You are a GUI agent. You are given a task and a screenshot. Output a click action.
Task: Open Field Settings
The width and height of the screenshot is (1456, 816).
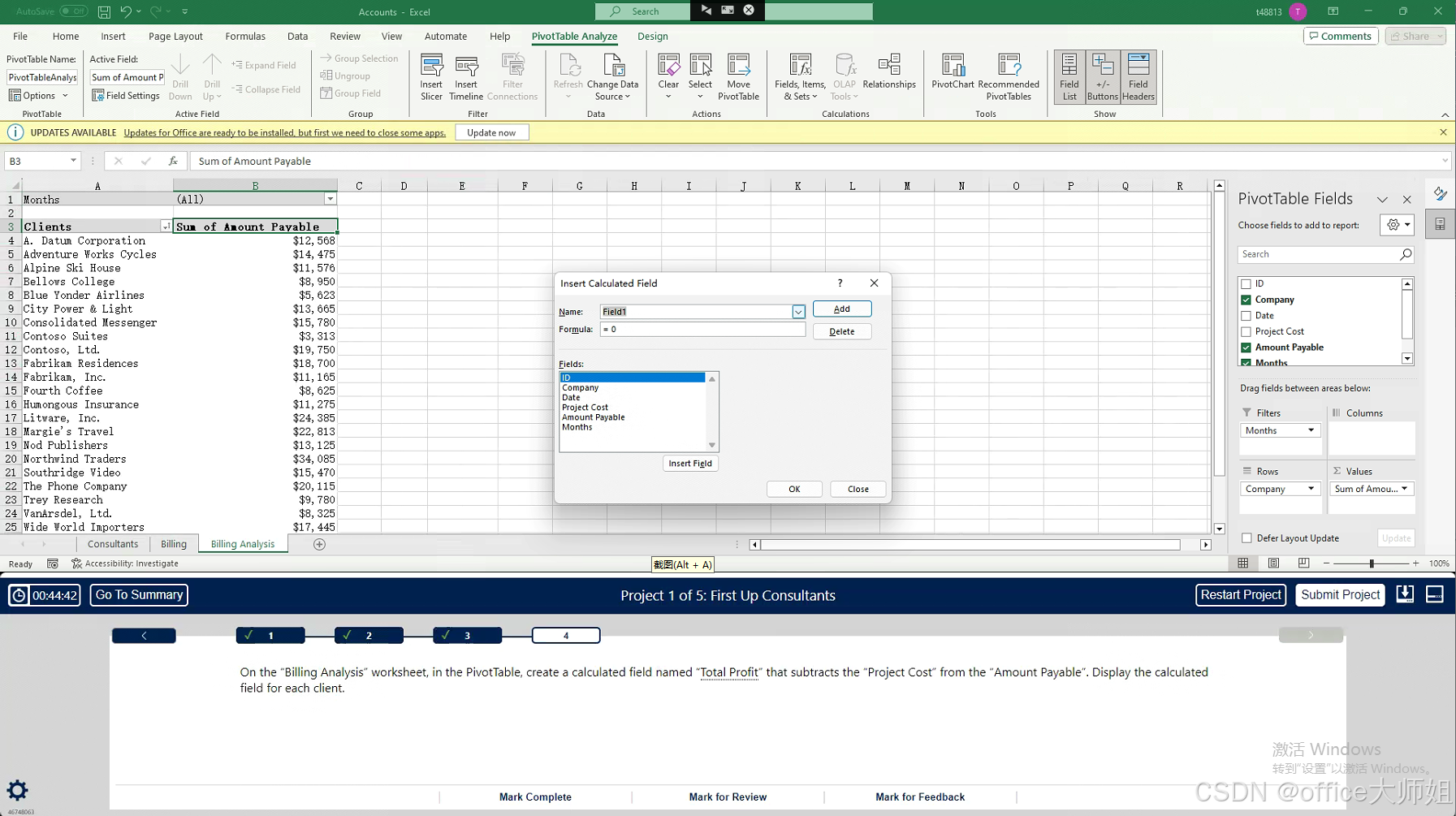[x=126, y=96]
